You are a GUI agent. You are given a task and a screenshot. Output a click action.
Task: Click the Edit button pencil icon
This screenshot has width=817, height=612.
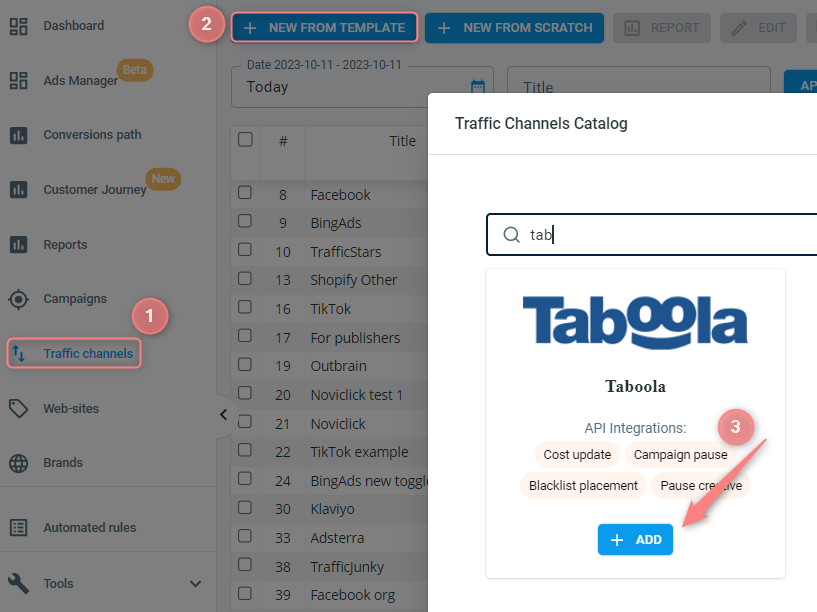[739, 28]
